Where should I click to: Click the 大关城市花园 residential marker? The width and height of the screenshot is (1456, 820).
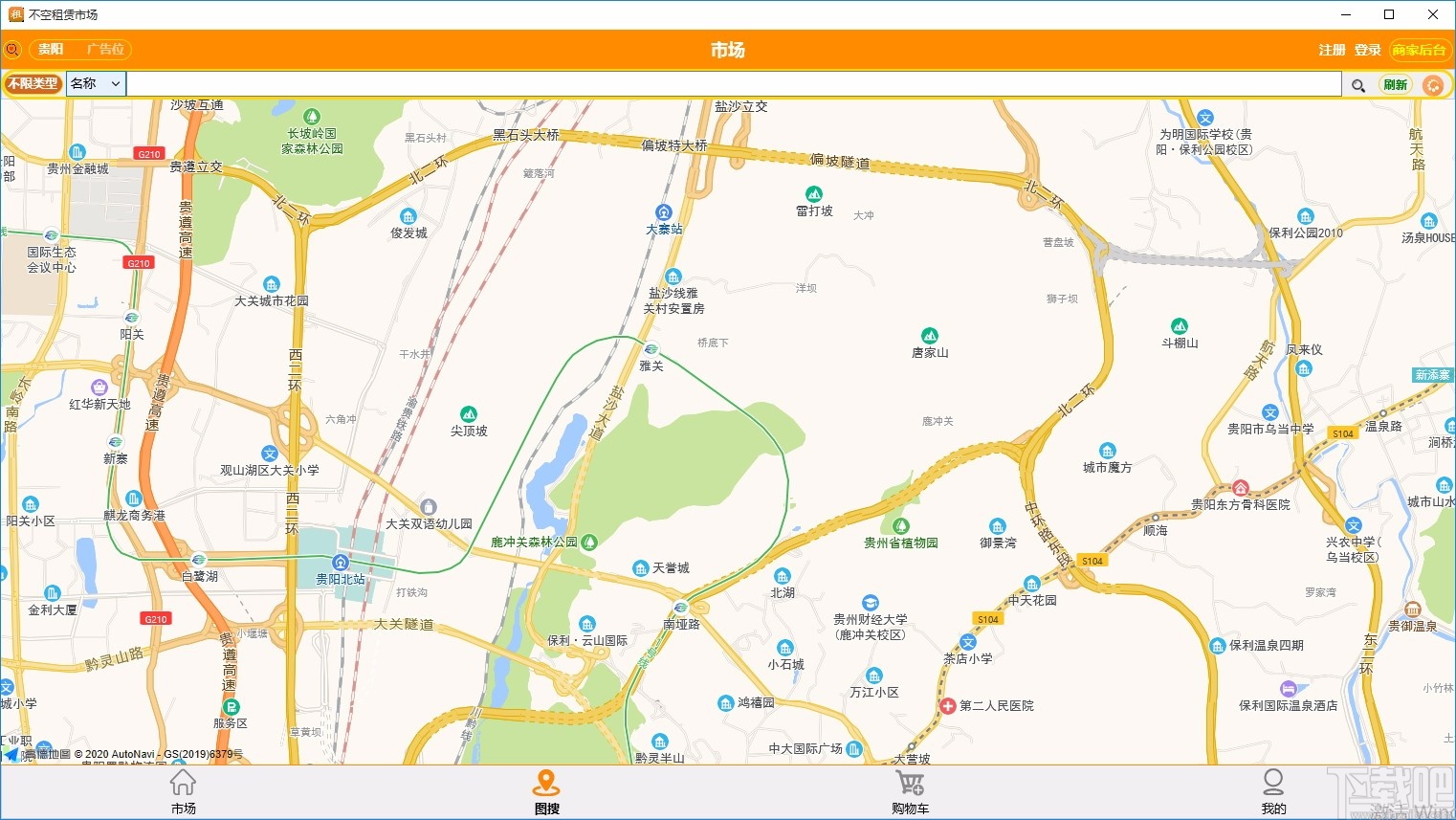click(x=272, y=284)
